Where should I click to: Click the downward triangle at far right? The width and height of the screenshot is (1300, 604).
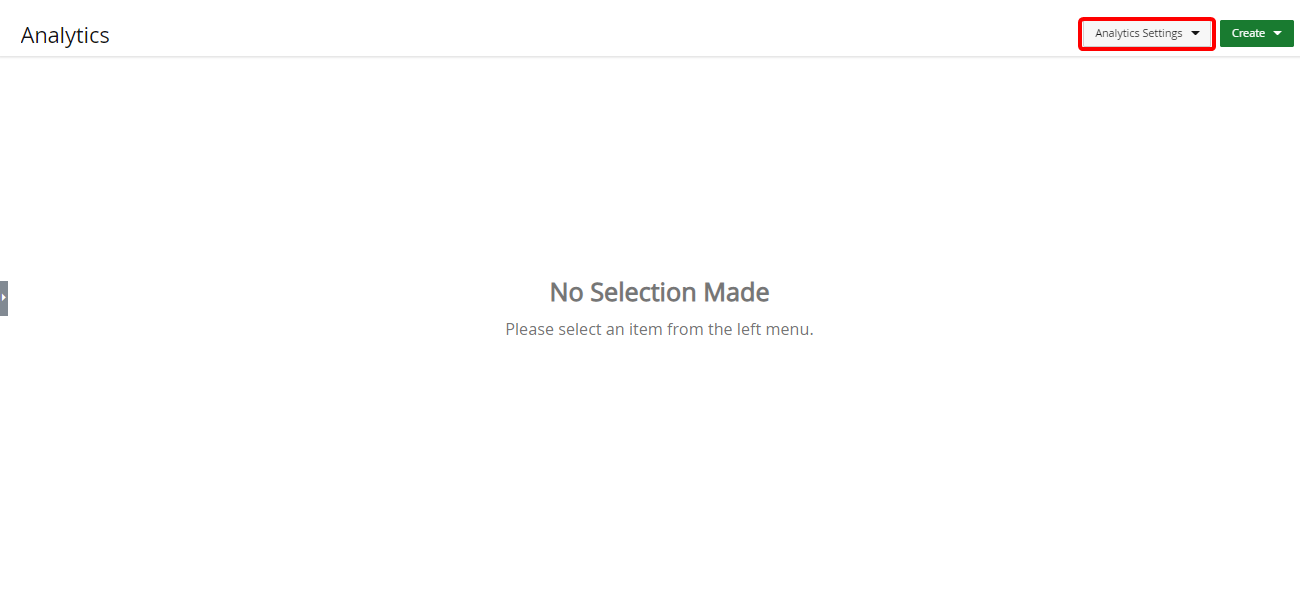pyautogui.click(x=1277, y=33)
